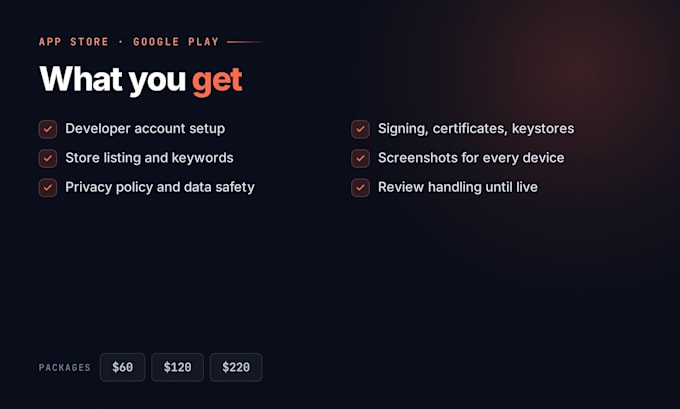The height and width of the screenshot is (409, 680).
Task: Click the PACKAGES label
Action: coord(65,368)
